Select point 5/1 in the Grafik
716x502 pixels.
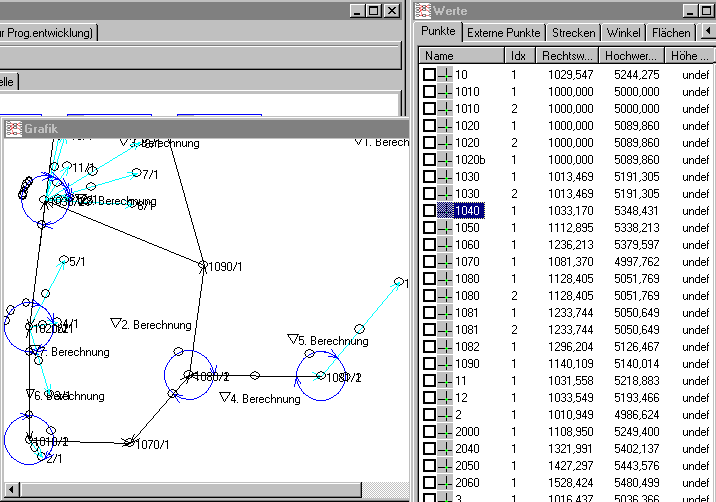(63, 259)
